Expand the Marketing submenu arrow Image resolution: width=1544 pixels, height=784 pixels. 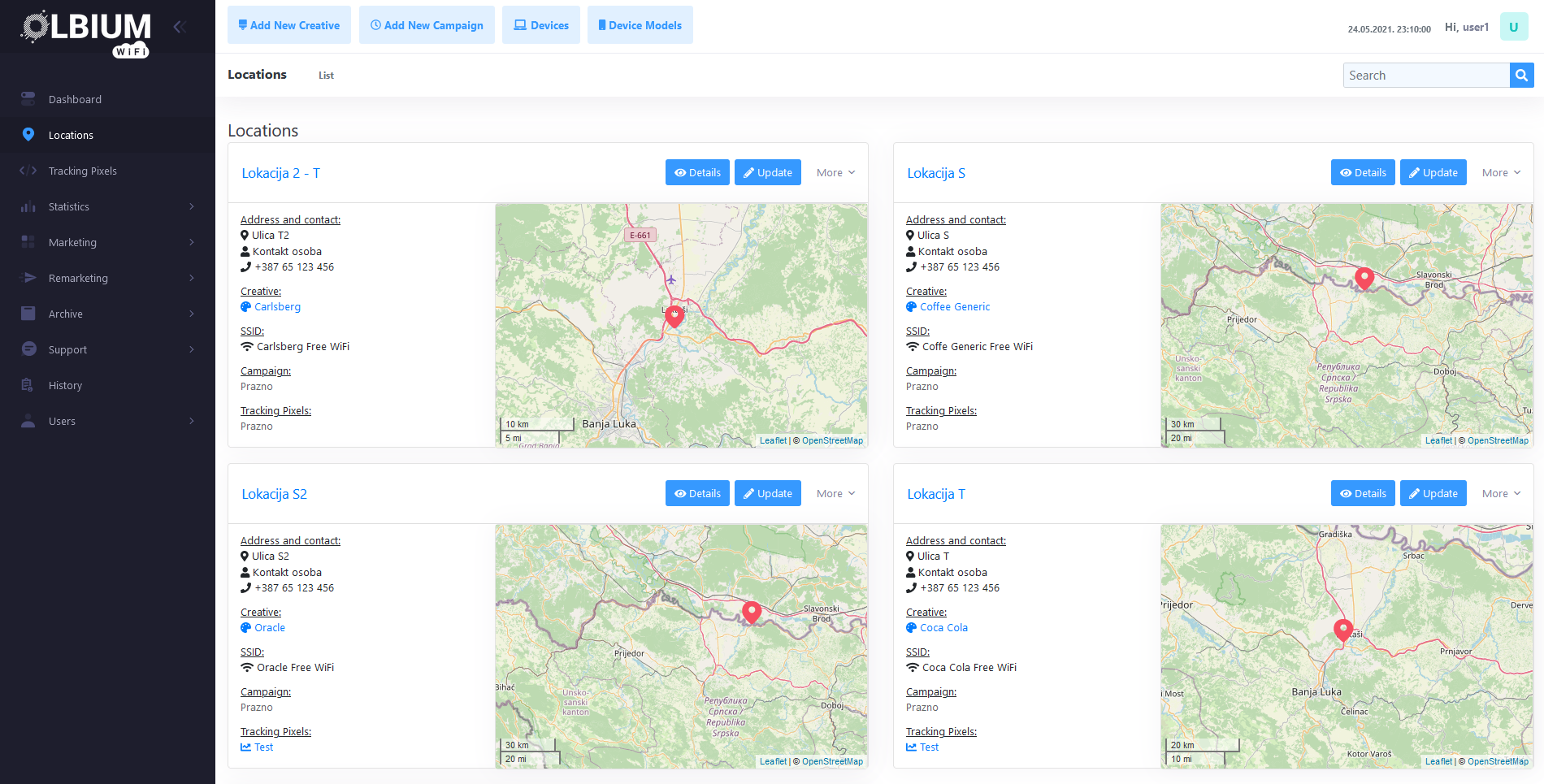pos(191,242)
